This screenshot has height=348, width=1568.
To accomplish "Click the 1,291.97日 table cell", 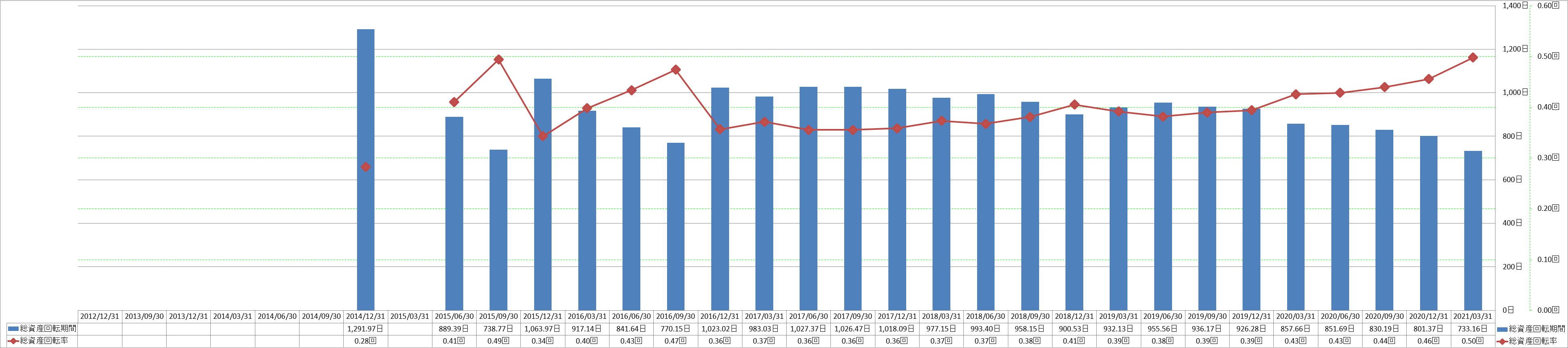I will (365, 329).
